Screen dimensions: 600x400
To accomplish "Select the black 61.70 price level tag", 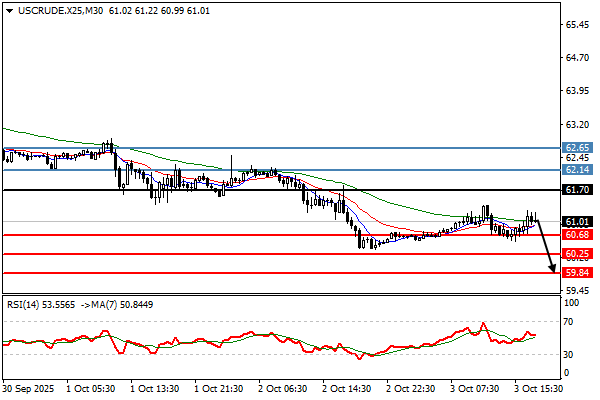I will pyautogui.click(x=577, y=189).
